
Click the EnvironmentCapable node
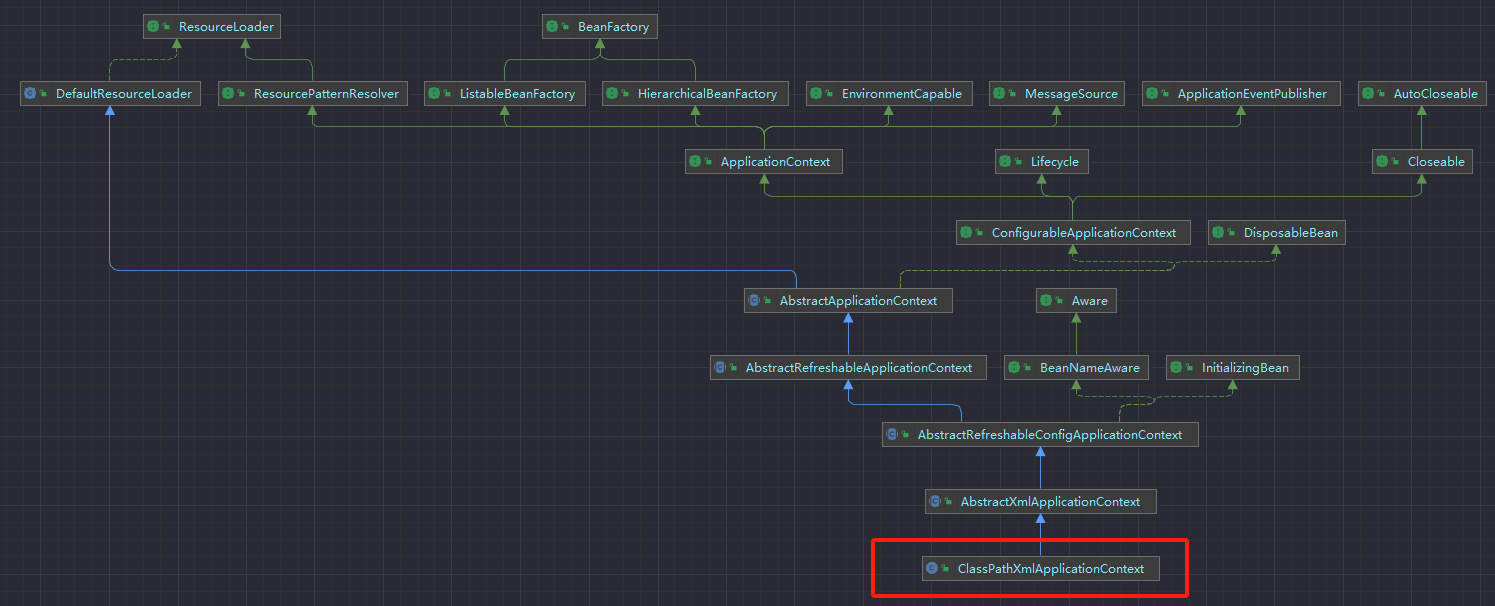point(889,94)
